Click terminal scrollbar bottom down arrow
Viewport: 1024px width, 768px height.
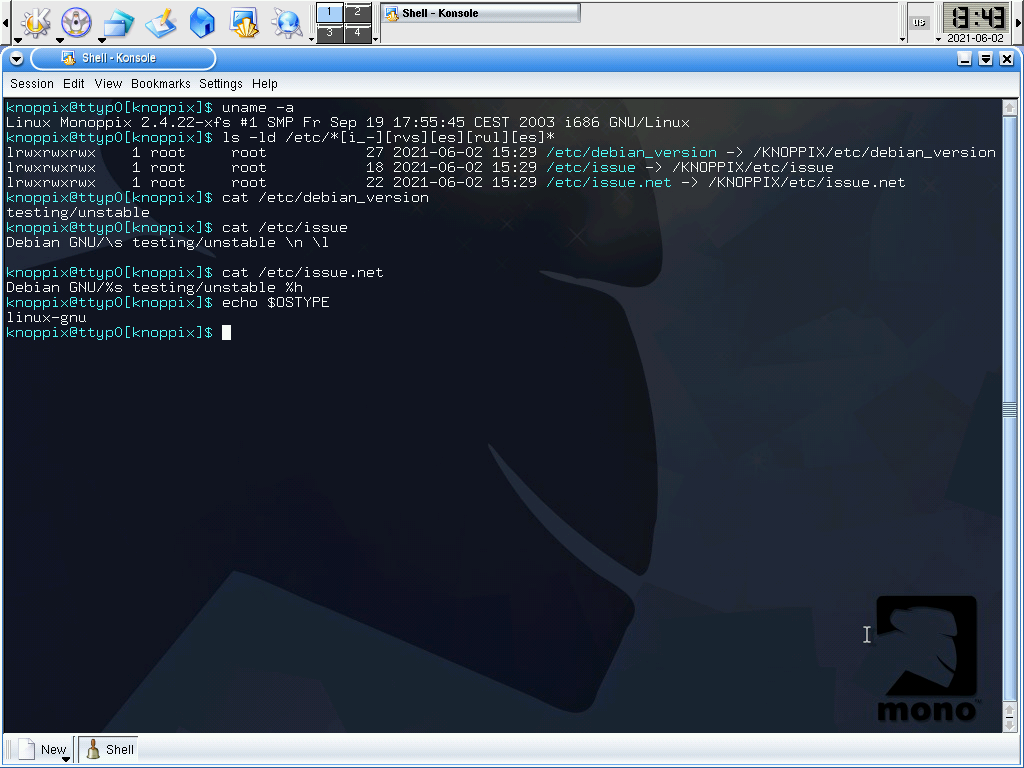click(x=1010, y=724)
